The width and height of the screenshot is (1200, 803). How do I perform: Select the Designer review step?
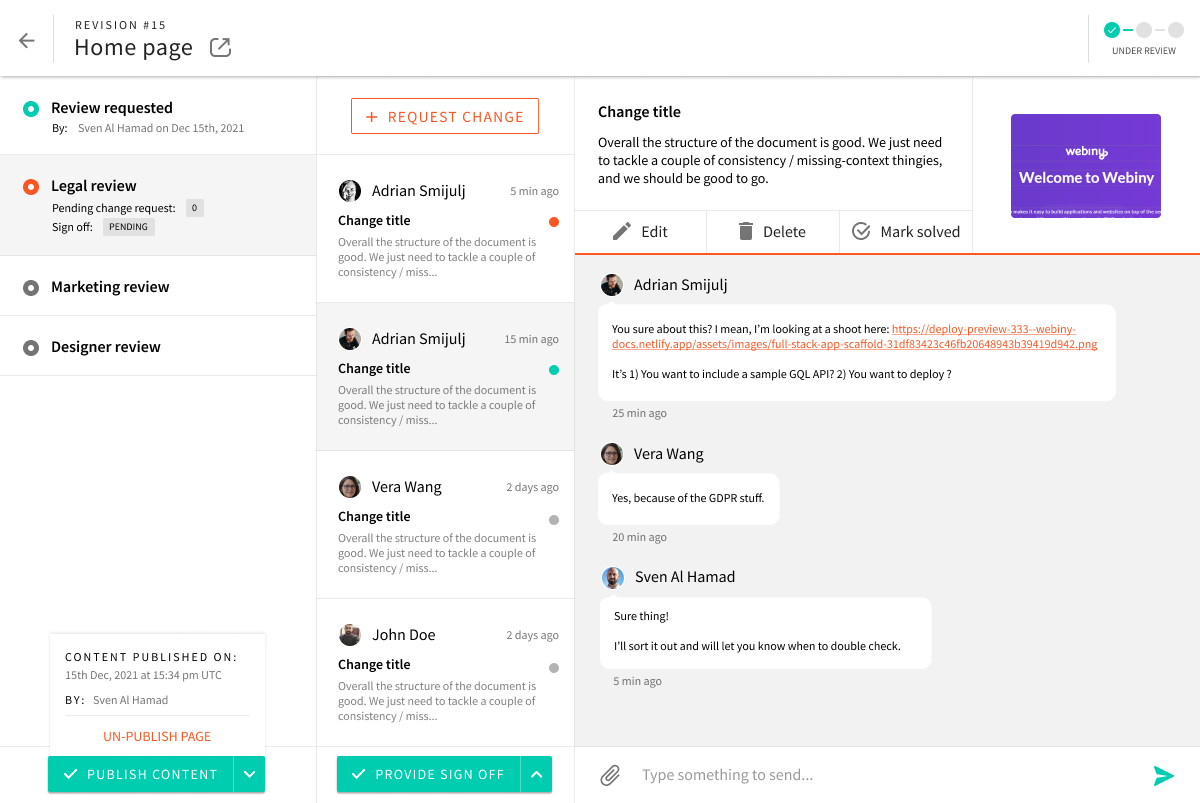tap(105, 346)
